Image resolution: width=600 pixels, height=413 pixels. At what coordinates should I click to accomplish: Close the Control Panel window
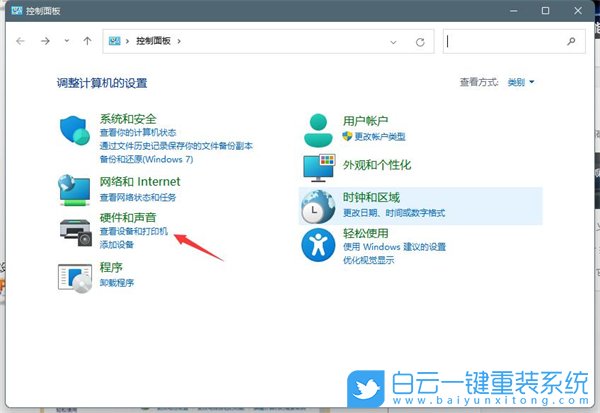(x=578, y=11)
